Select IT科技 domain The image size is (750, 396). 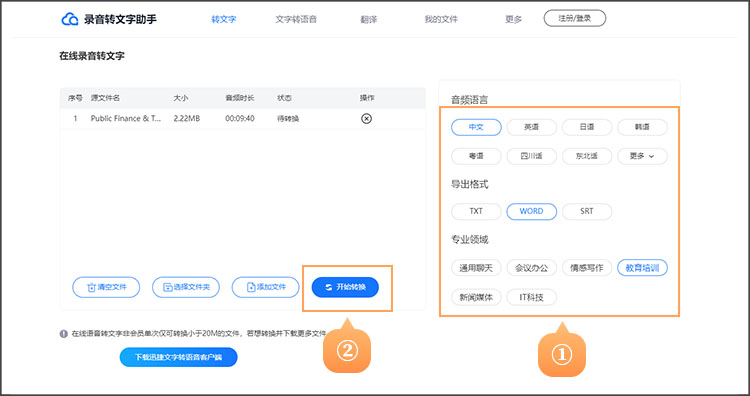[x=532, y=297]
